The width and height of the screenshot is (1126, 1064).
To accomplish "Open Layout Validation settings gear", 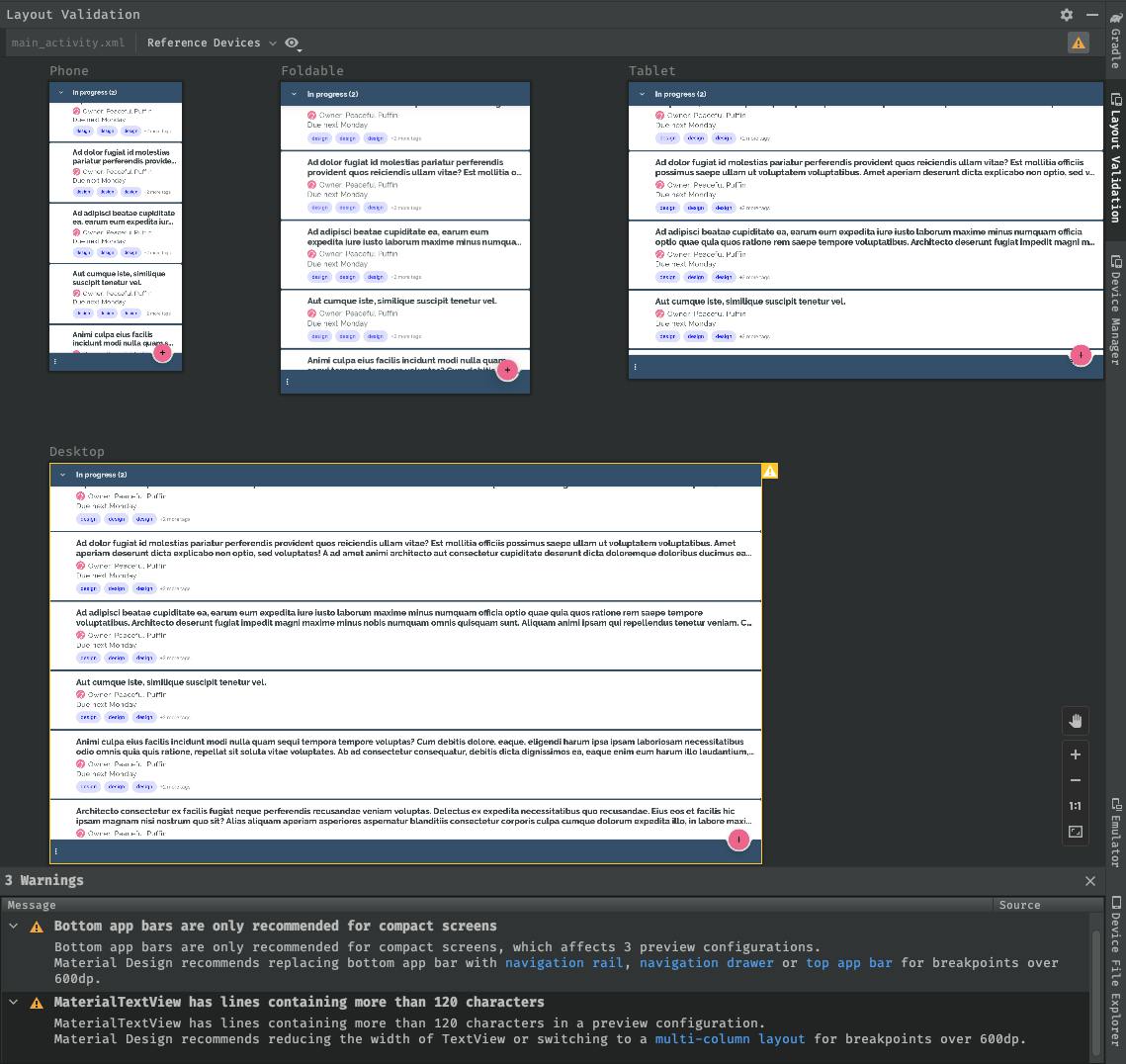I will (1066, 15).
